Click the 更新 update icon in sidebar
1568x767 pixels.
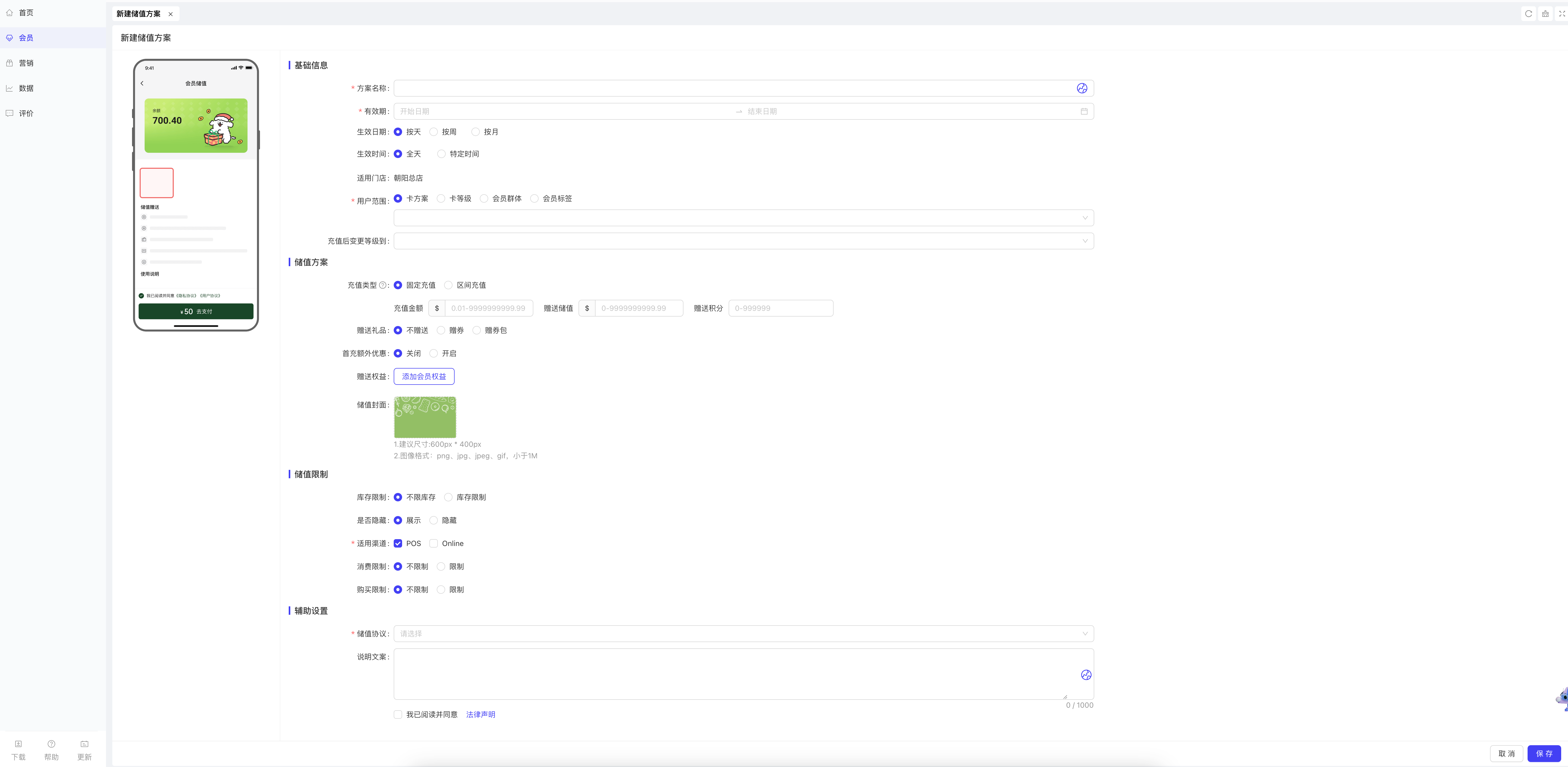coord(85,744)
